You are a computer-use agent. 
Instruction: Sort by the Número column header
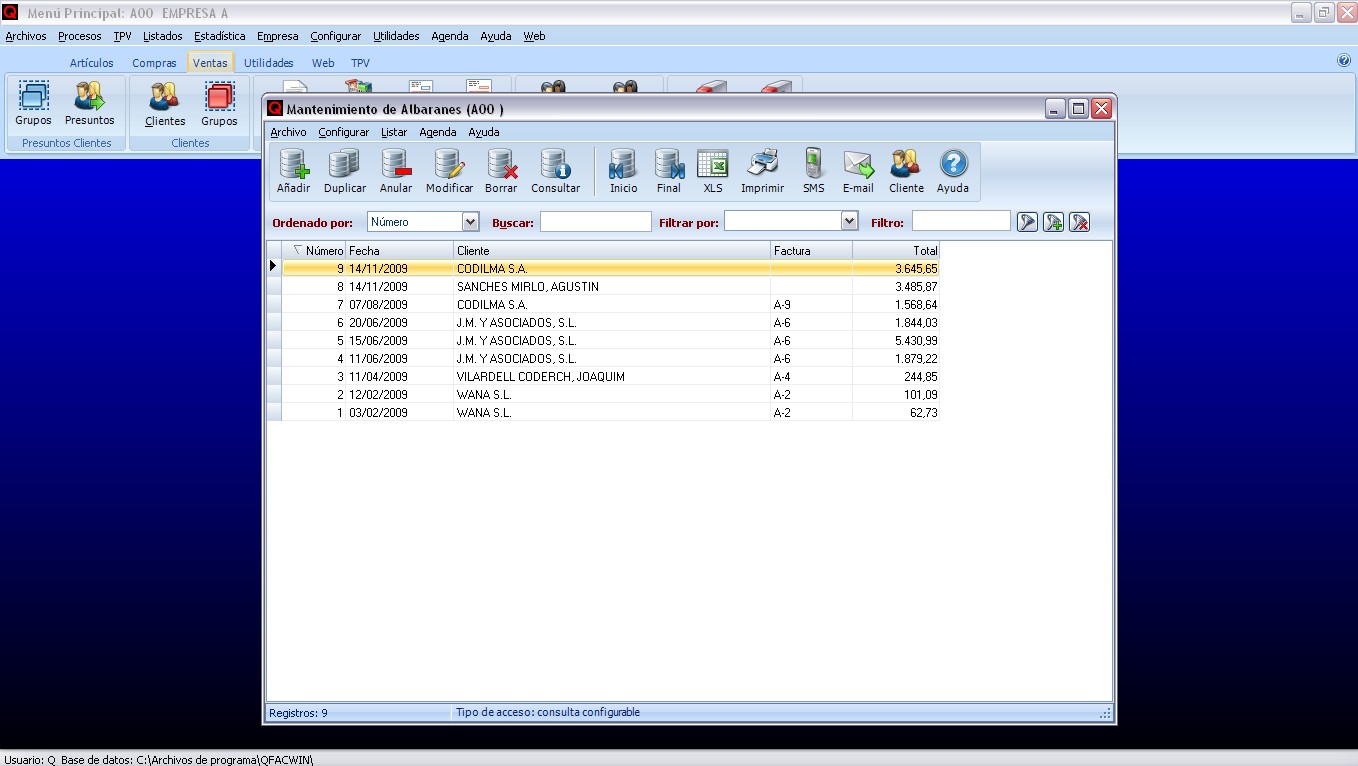[314, 251]
